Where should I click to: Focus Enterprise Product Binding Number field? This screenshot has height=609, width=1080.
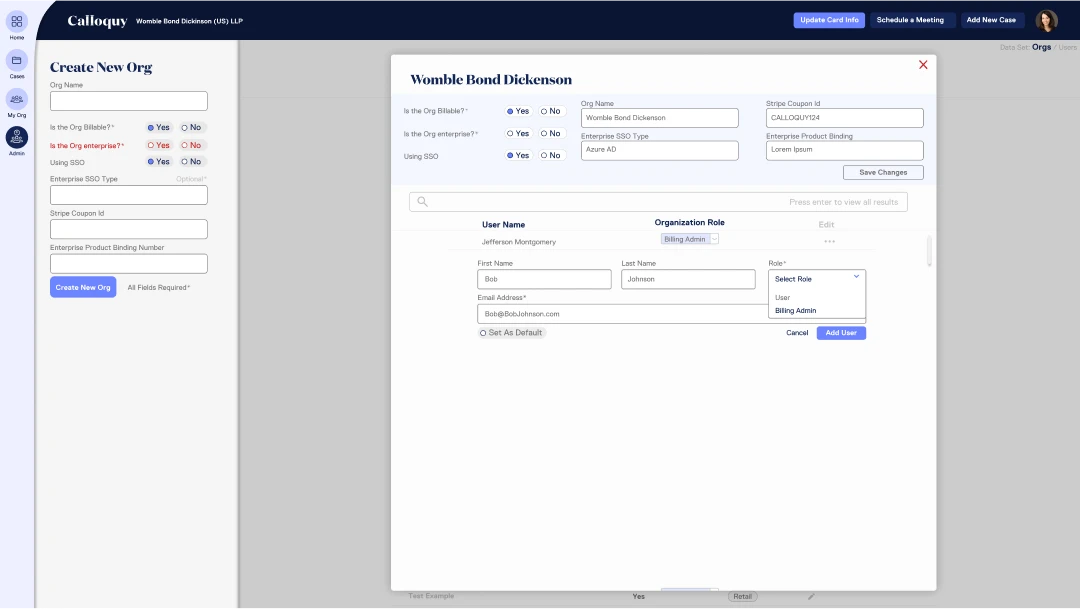[x=129, y=264]
